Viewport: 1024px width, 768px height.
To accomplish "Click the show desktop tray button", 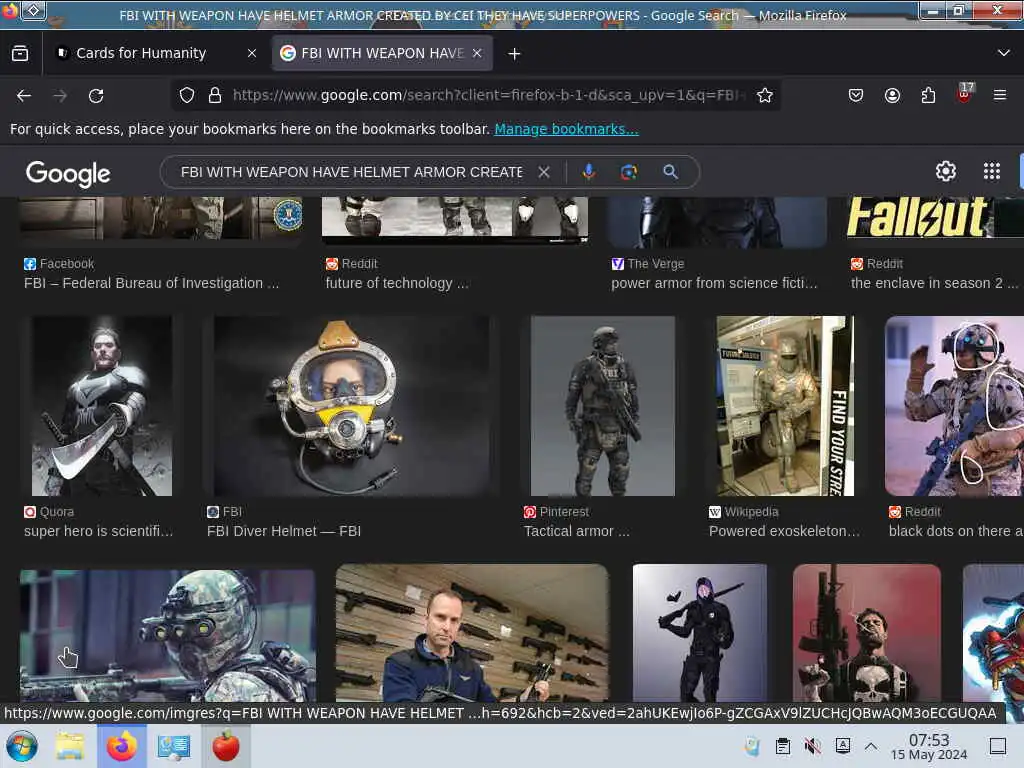I will (997, 746).
